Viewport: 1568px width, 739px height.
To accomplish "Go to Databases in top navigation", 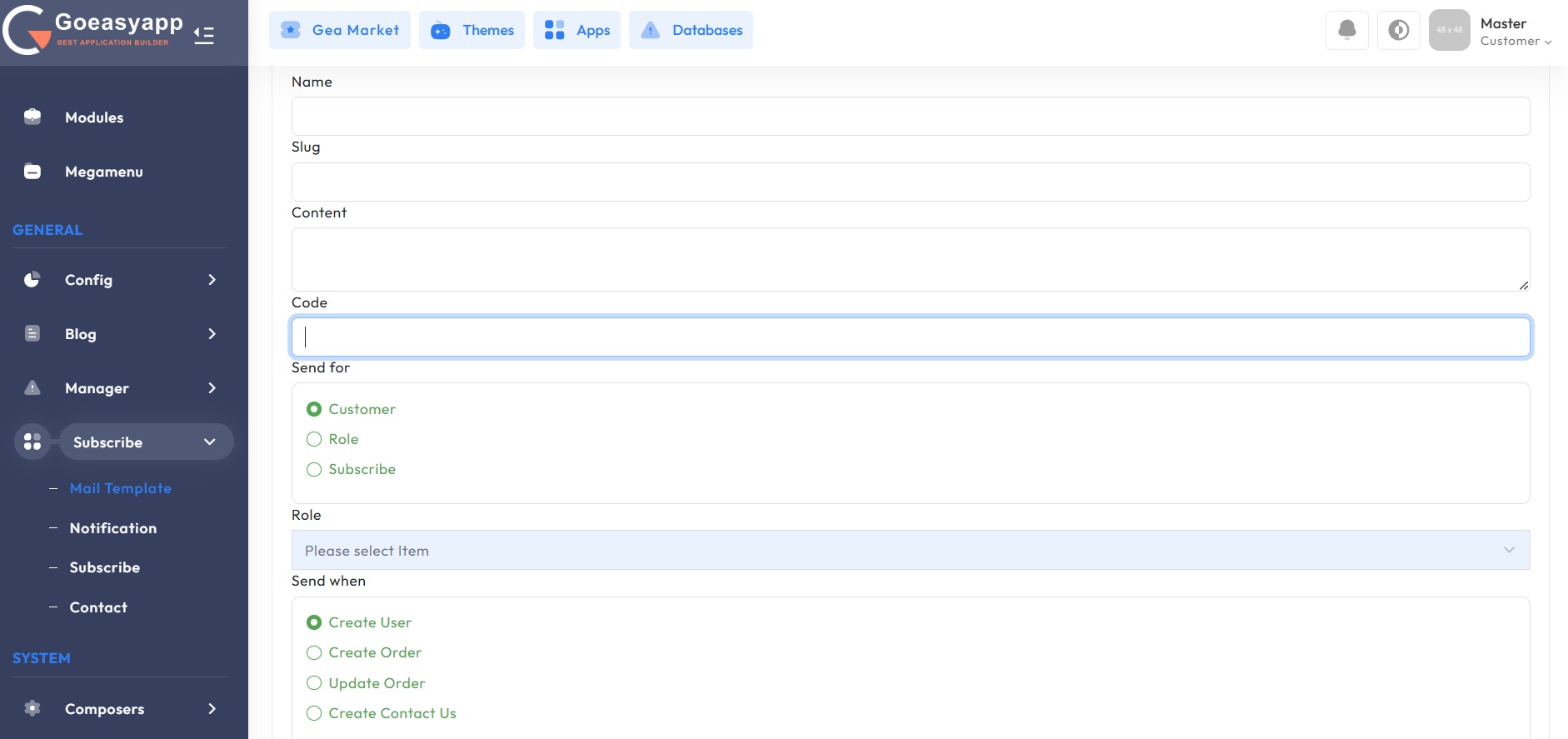I will coord(691,31).
